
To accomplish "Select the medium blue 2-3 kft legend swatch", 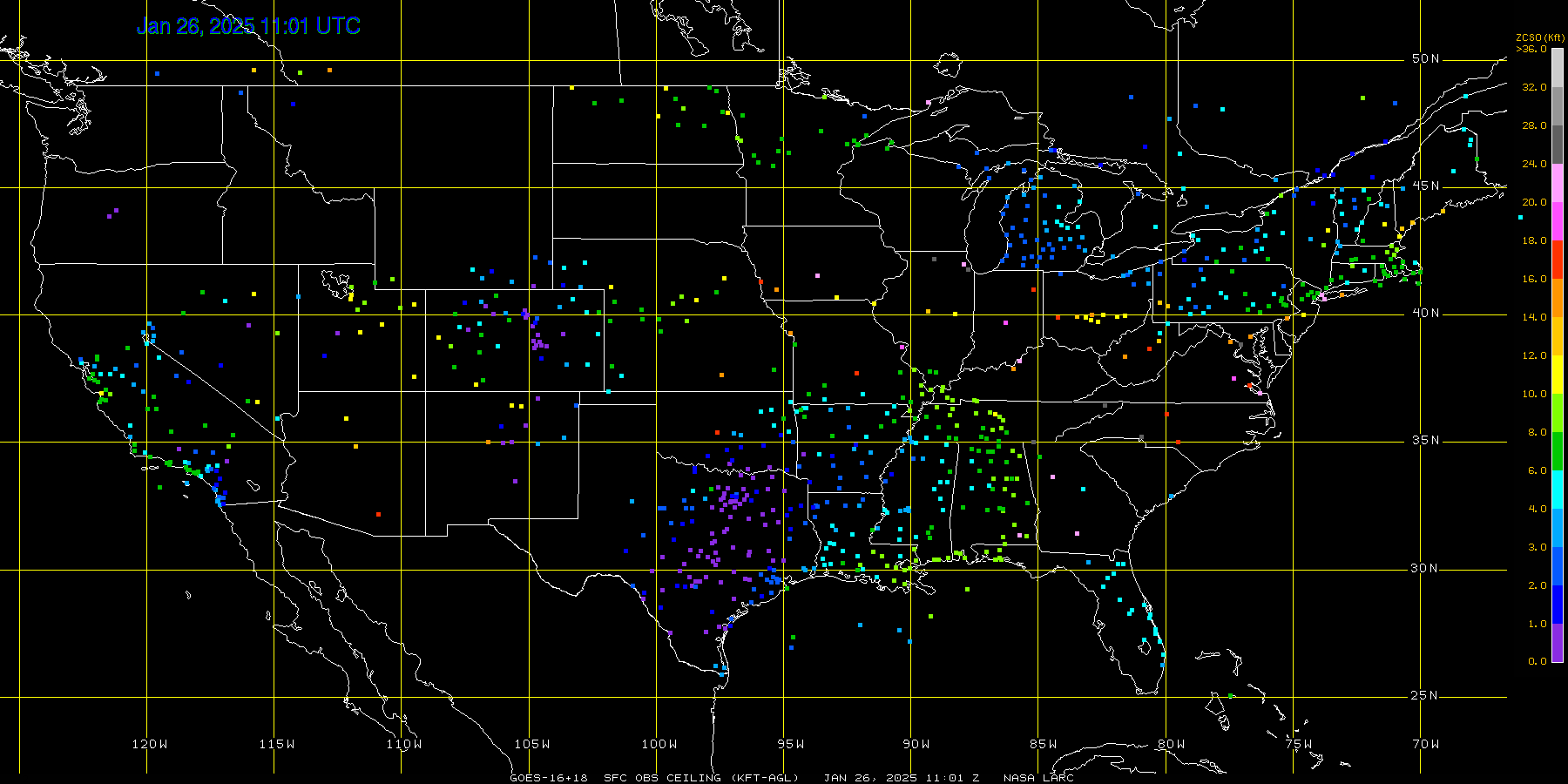I will pyautogui.click(x=1558, y=566).
